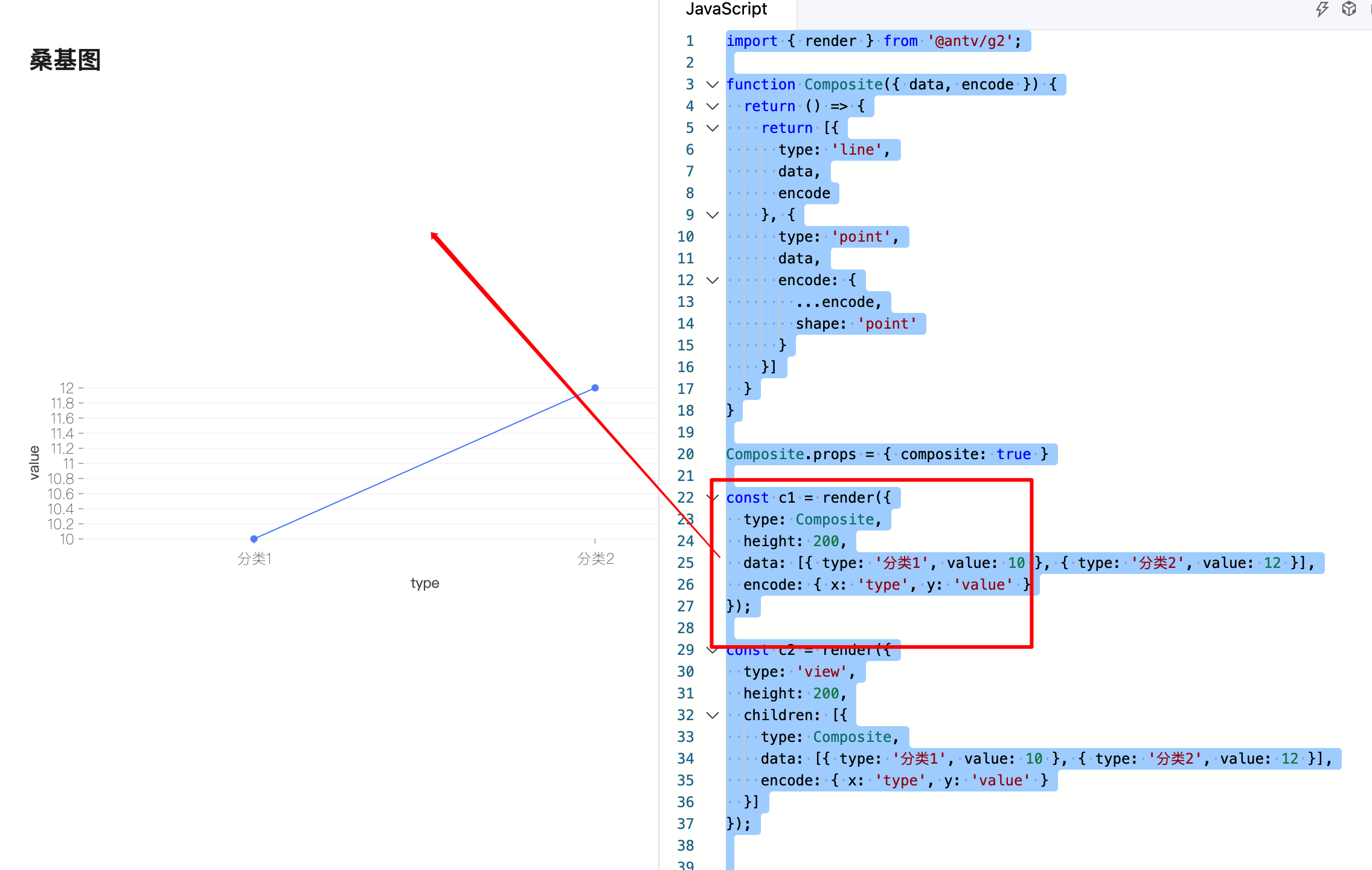
Task: Click line number 28 in gutter
Action: 685,628
